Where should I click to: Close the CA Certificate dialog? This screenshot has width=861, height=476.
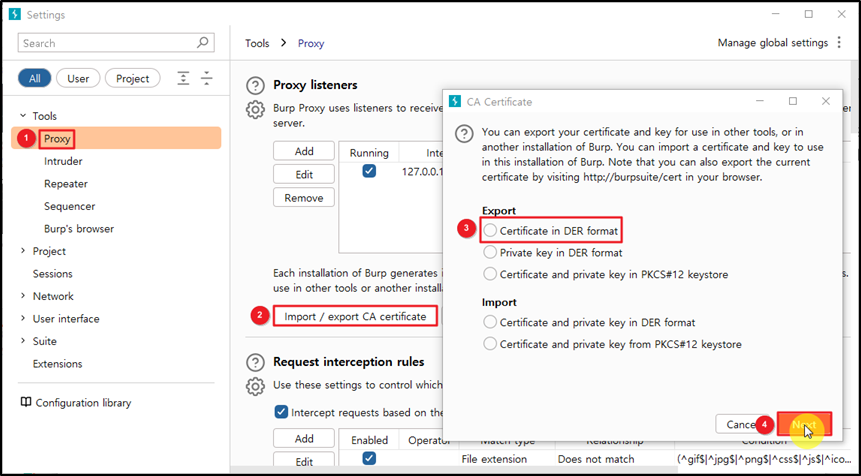point(825,101)
